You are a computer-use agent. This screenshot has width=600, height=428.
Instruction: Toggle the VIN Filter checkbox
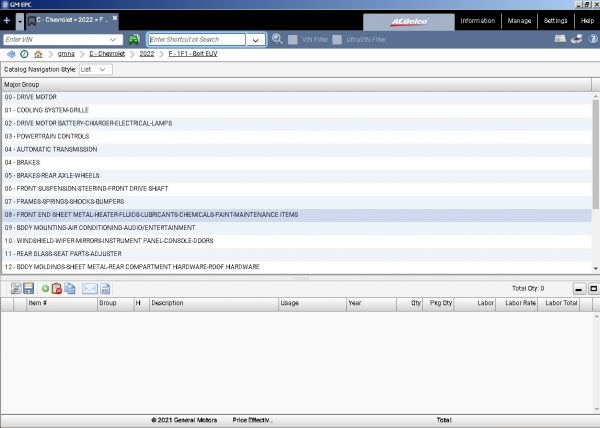tap(293, 39)
